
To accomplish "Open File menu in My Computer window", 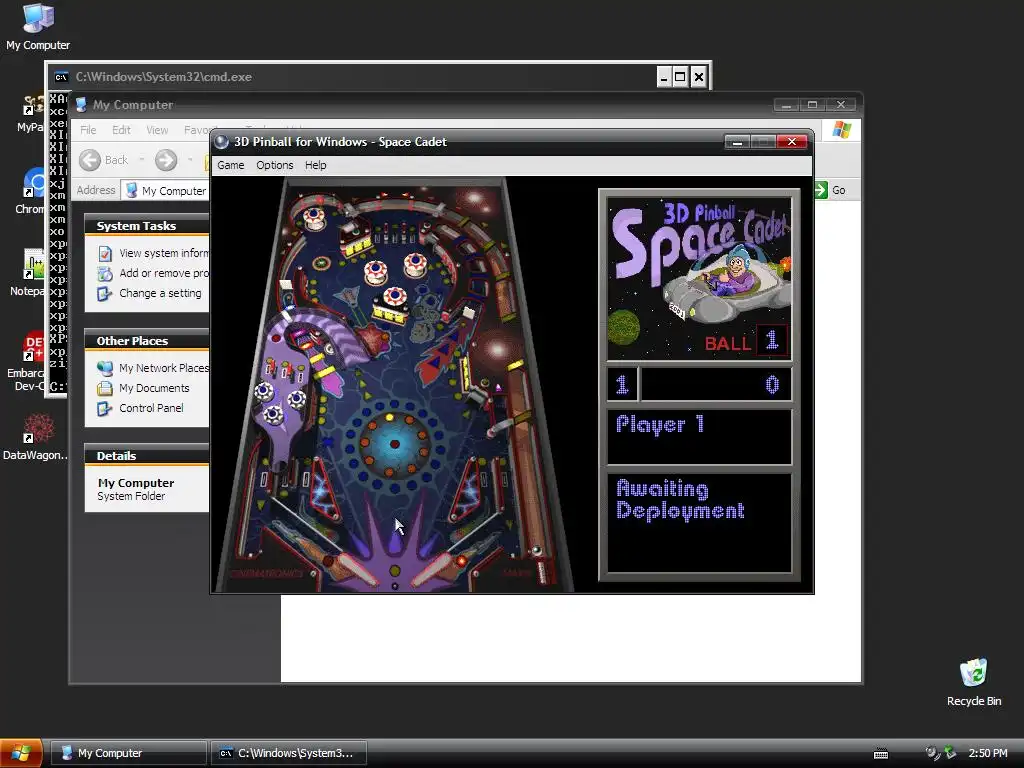I will tap(88, 130).
